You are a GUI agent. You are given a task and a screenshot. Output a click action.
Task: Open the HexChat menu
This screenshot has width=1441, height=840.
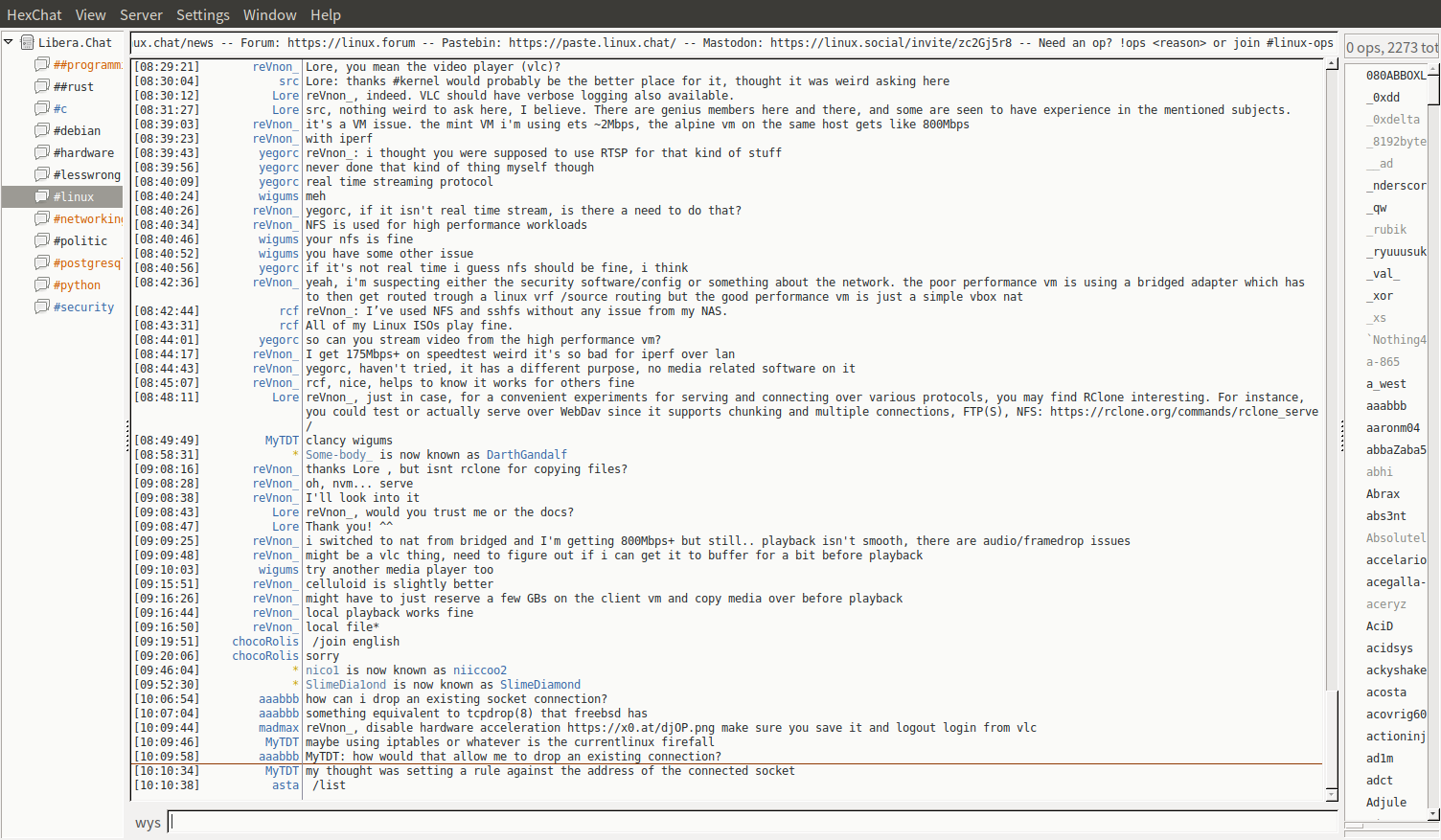coord(34,15)
